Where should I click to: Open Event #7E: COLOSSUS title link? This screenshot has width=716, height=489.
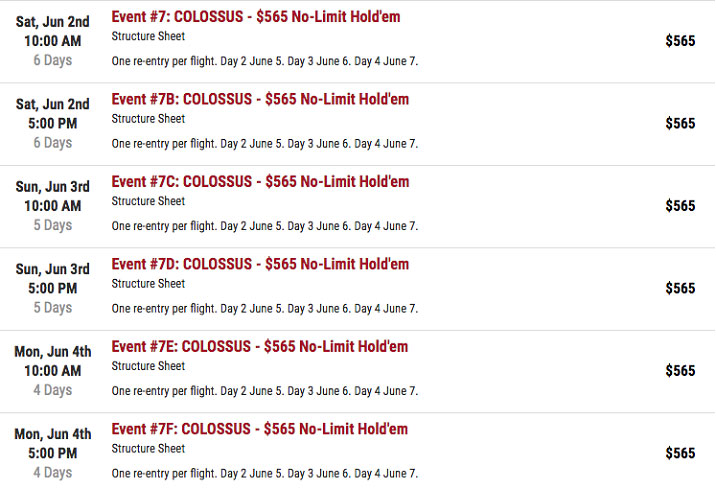tap(260, 347)
